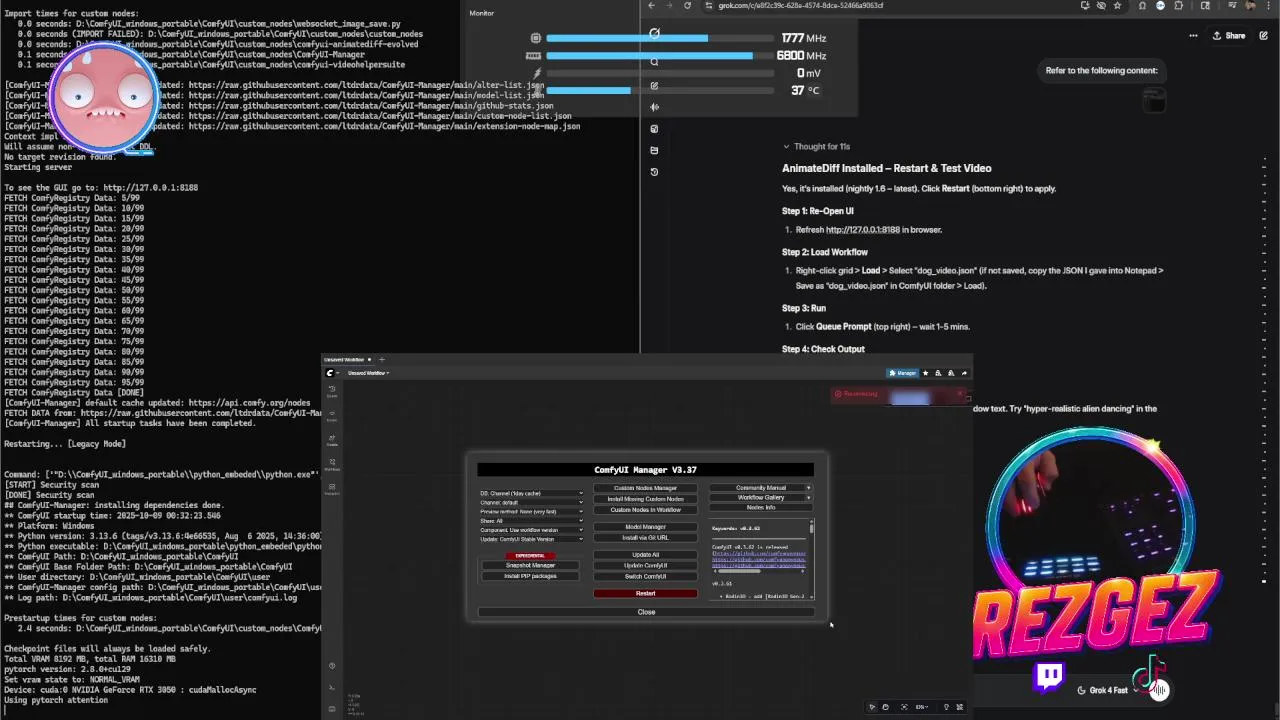Reload the Grok browser page

pyautogui.click(x=687, y=5)
